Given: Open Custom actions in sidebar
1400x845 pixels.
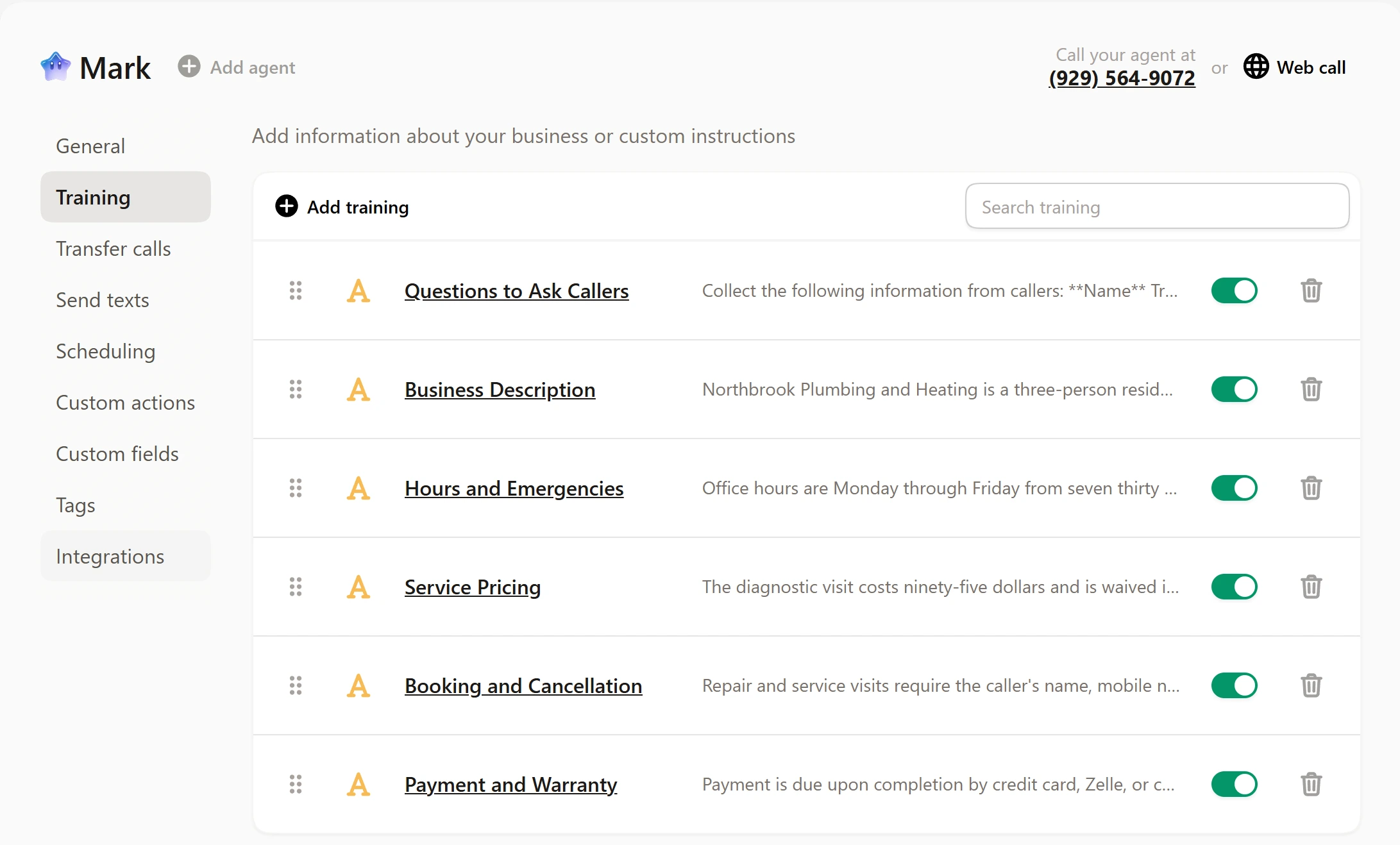Looking at the screenshot, I should [126, 402].
